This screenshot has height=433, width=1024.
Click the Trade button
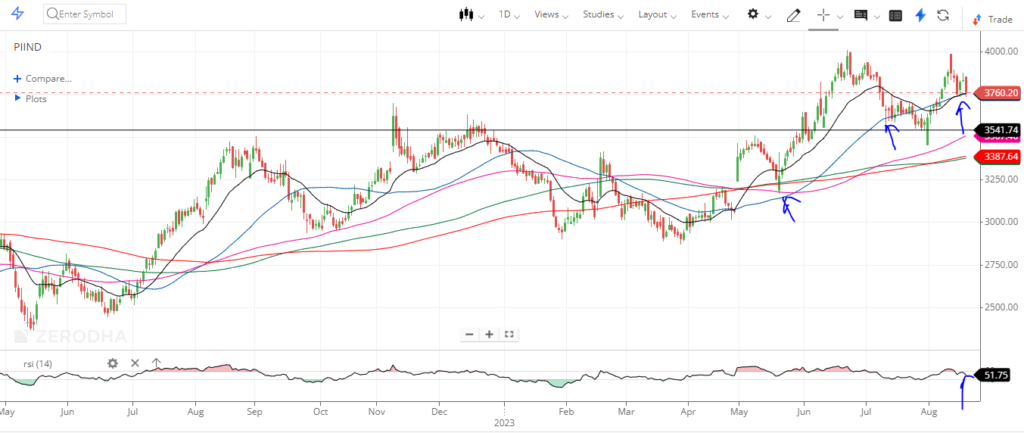(x=992, y=19)
